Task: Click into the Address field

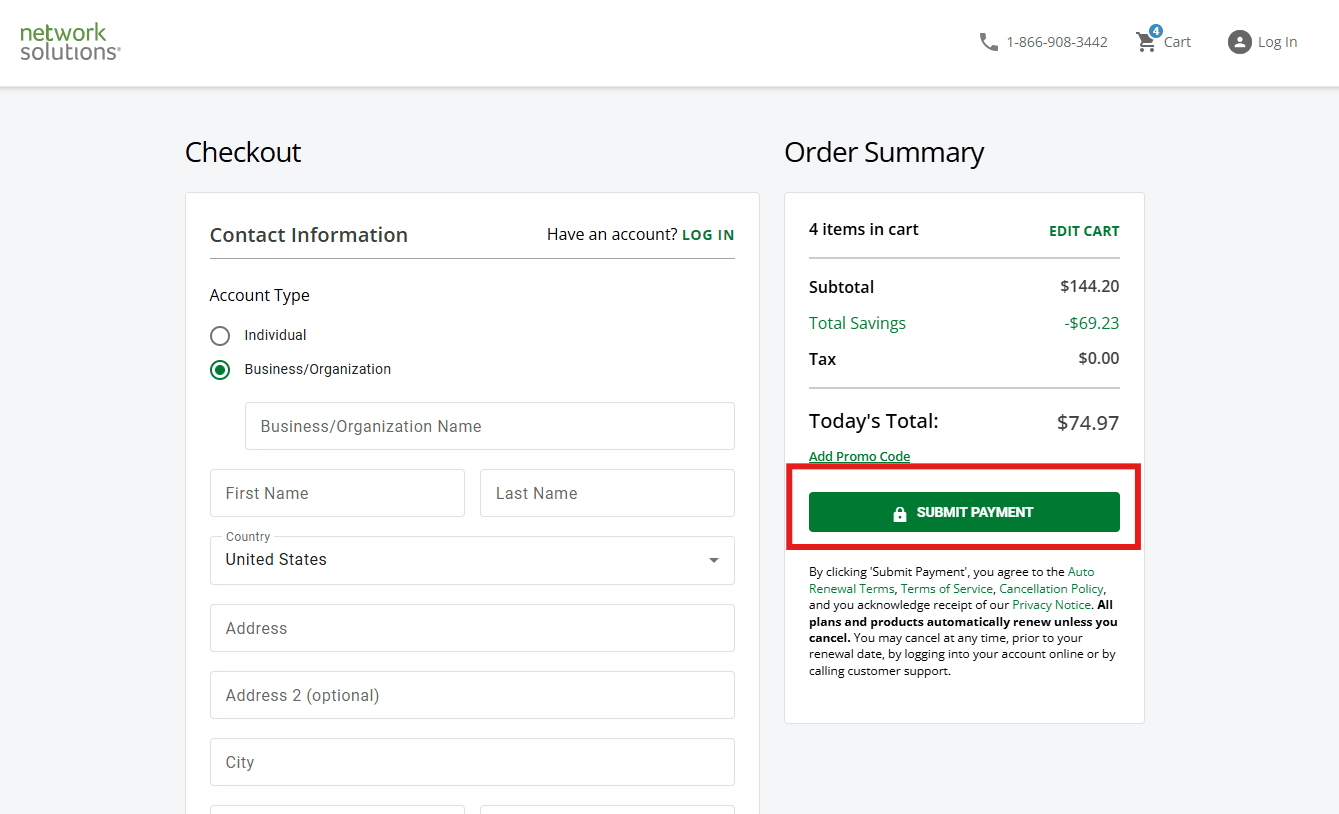Action: tap(472, 628)
